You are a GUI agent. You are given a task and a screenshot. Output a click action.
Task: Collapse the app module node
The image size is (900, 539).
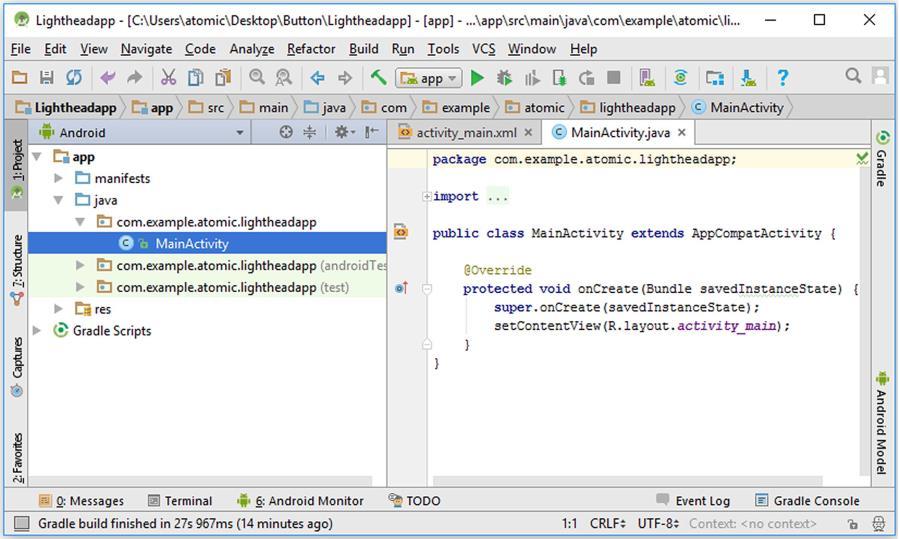pos(37,157)
